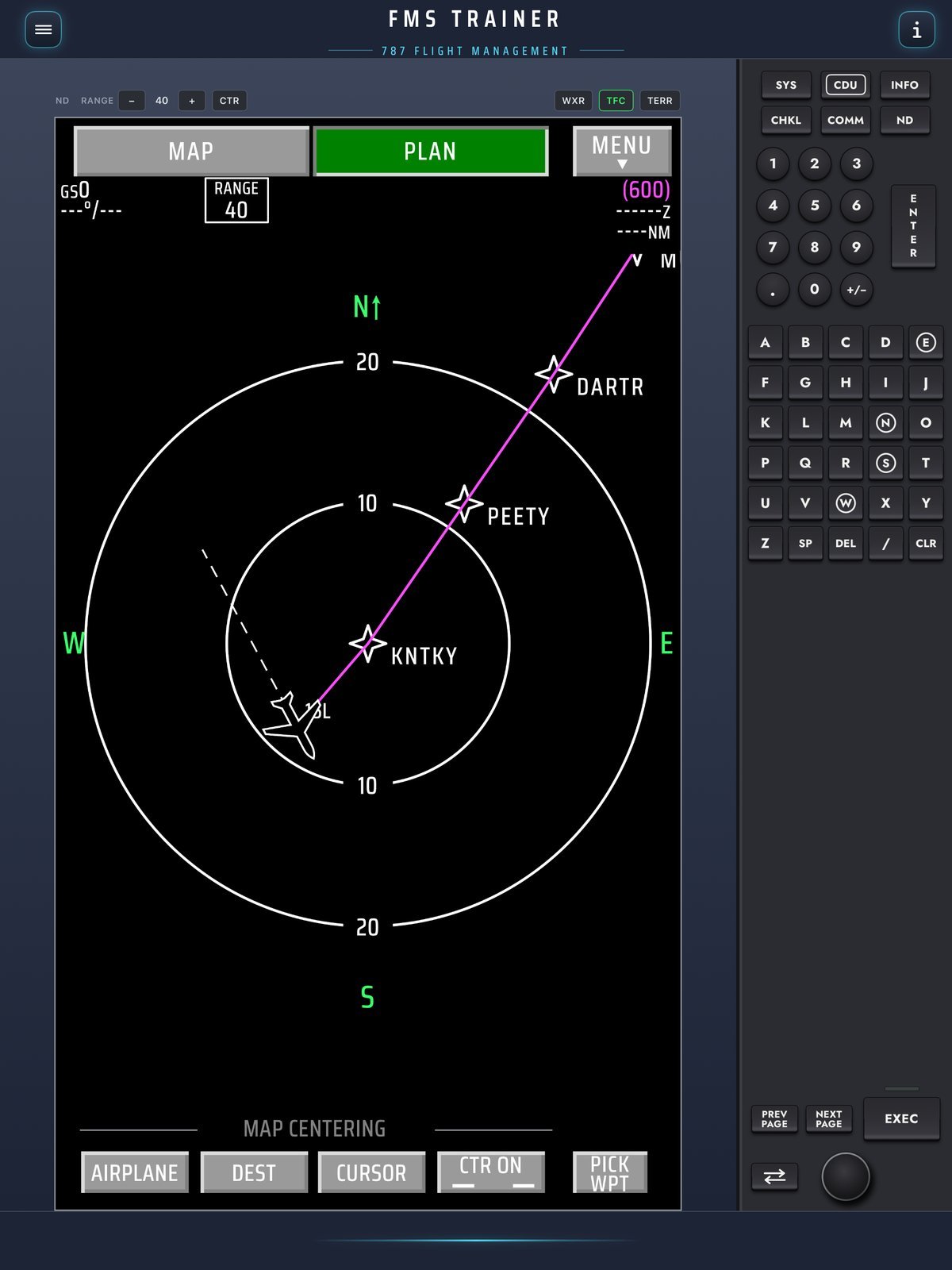
Task: Go to PREV PAGE
Action: pyautogui.click(x=774, y=1119)
